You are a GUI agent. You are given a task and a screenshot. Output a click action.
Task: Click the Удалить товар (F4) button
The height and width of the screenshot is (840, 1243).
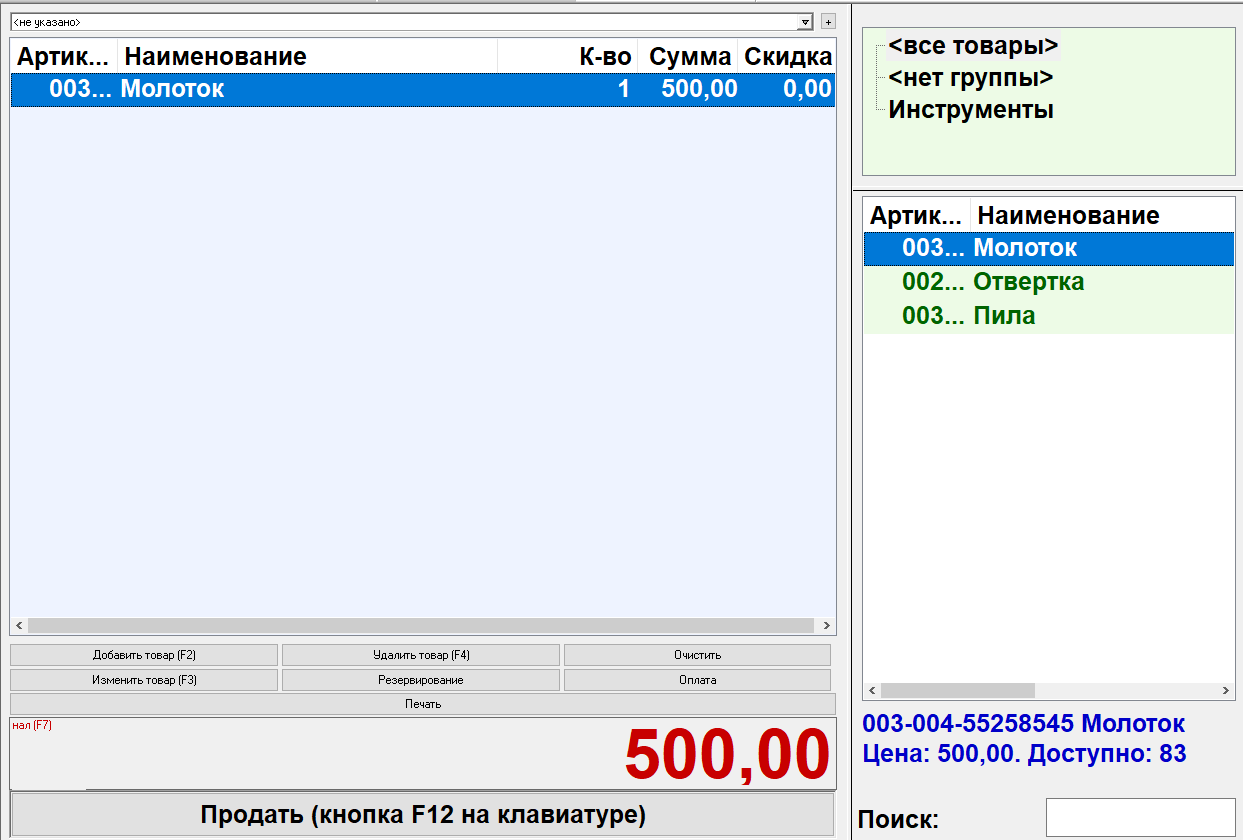(x=420, y=655)
